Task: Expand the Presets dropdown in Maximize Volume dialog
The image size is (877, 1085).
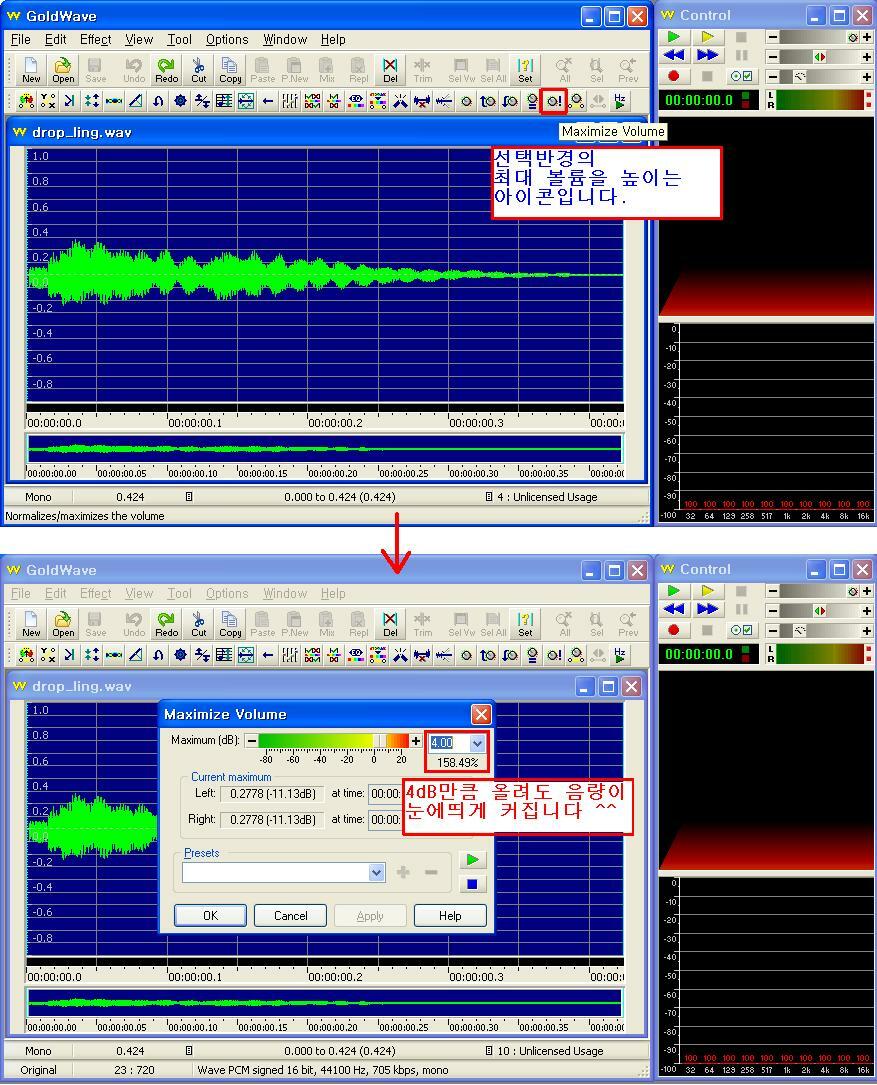Action: (376, 872)
